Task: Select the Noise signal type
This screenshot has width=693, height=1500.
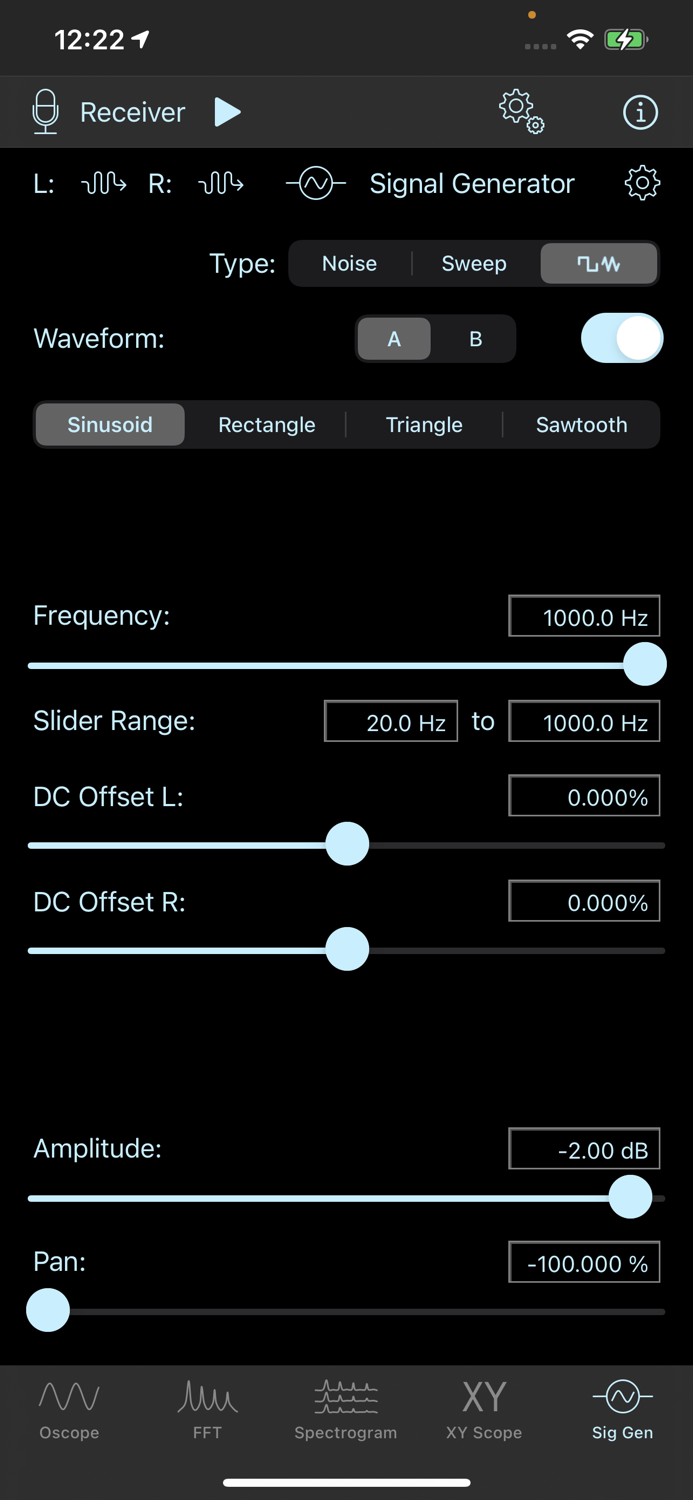Action: tap(348, 263)
